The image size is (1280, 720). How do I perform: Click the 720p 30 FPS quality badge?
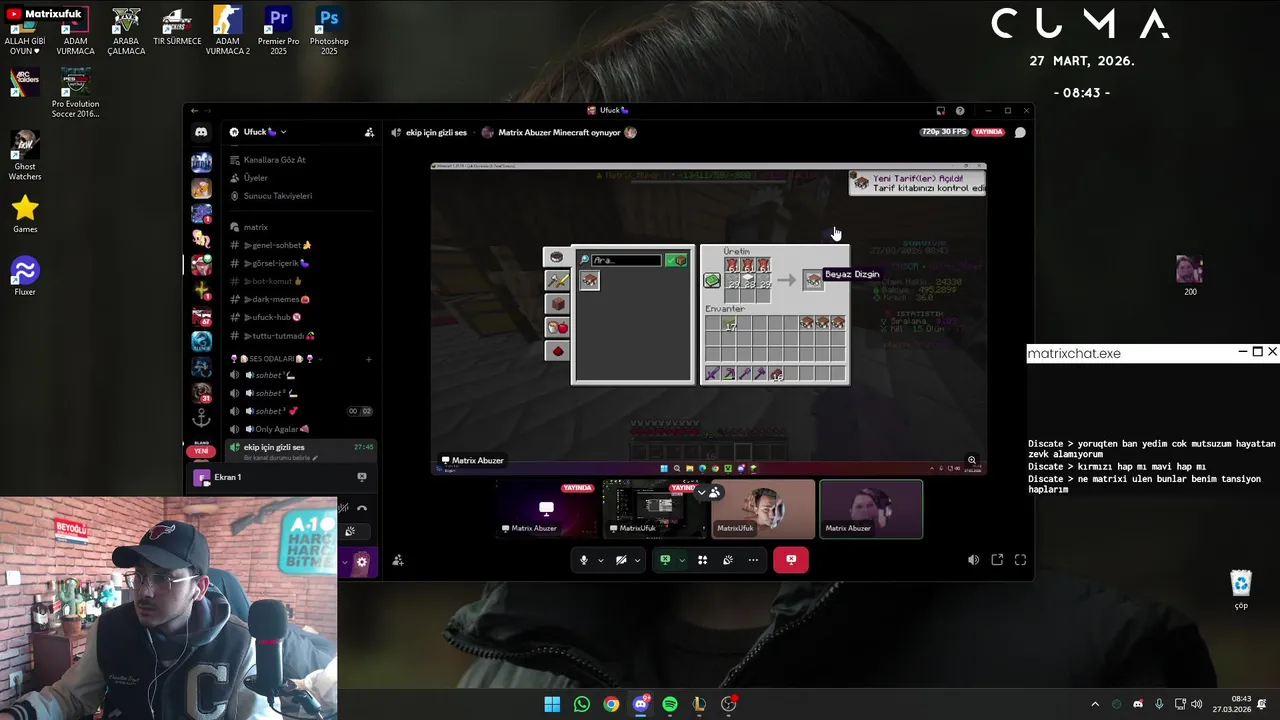[x=943, y=132]
